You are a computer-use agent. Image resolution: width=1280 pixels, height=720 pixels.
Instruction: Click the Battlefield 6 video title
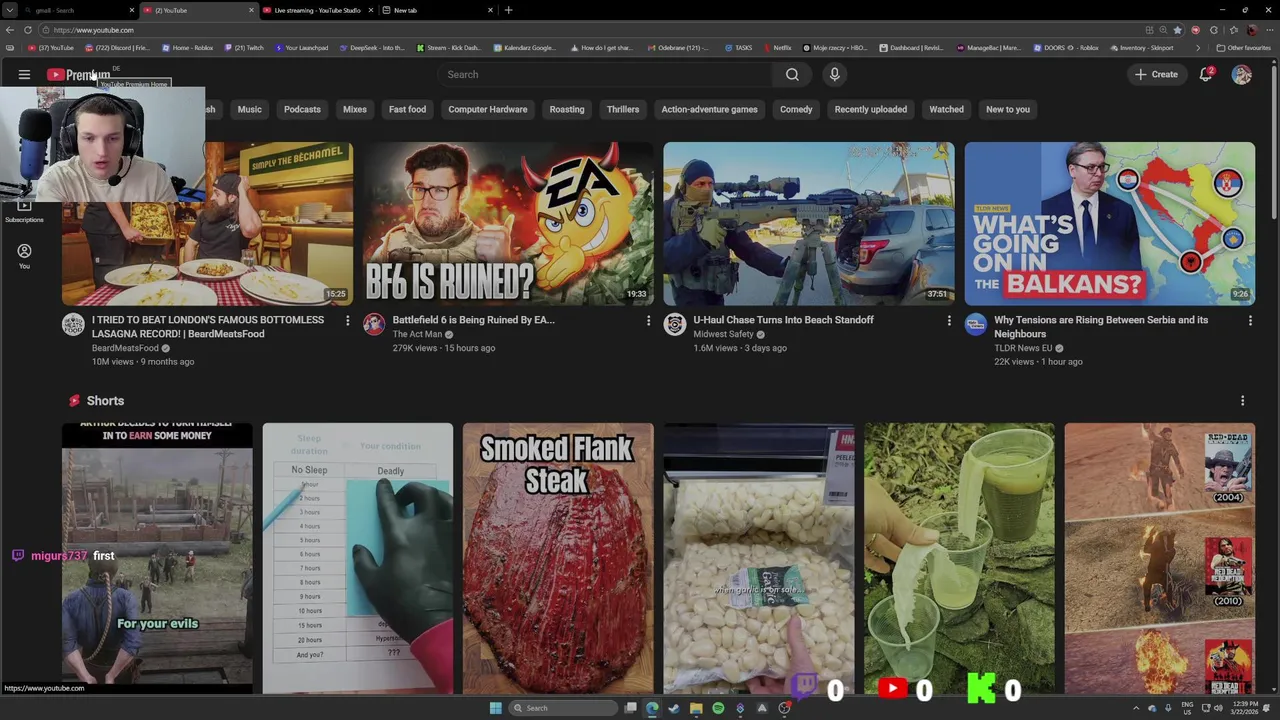[x=473, y=320]
